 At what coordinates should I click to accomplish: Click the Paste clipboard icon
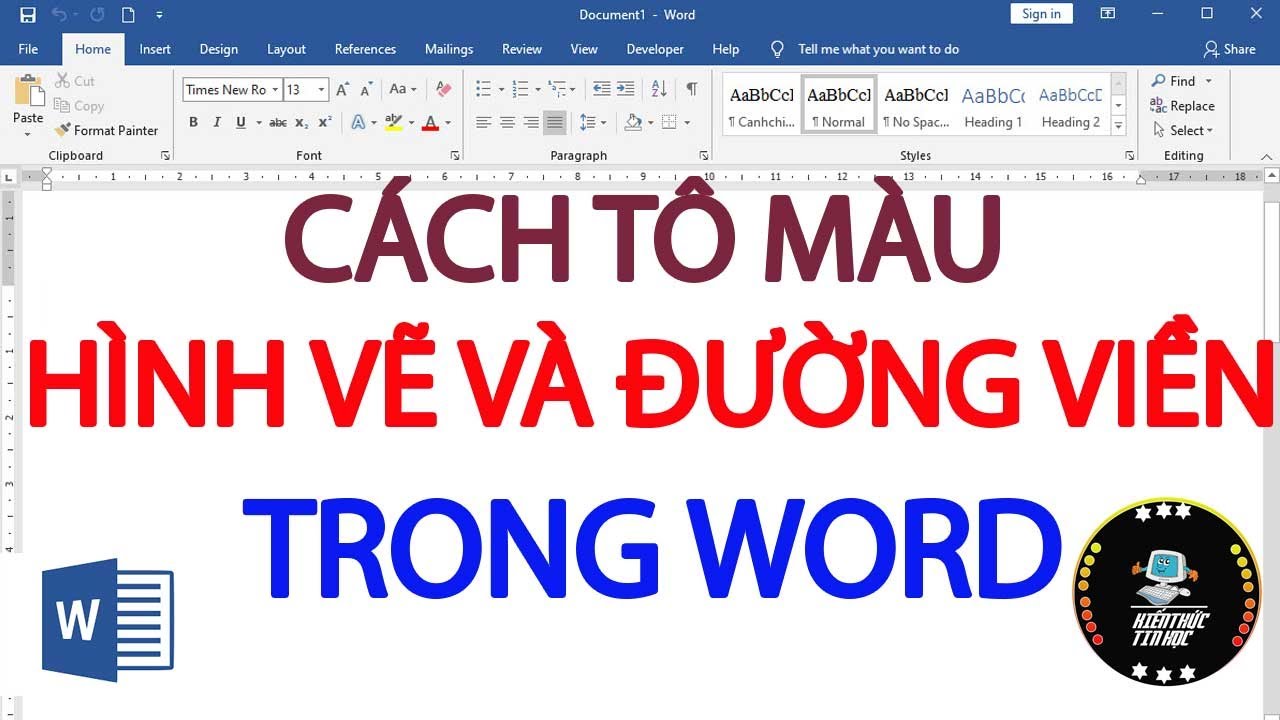(28, 92)
